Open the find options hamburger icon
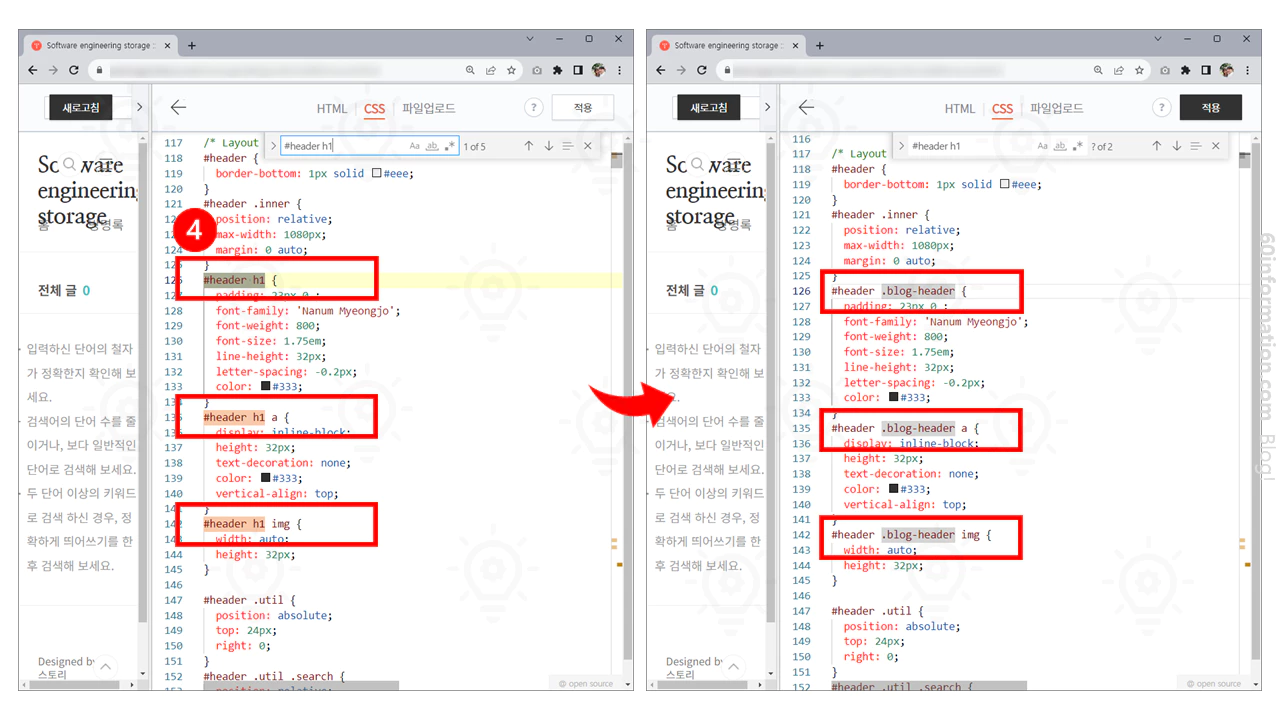 (567, 145)
